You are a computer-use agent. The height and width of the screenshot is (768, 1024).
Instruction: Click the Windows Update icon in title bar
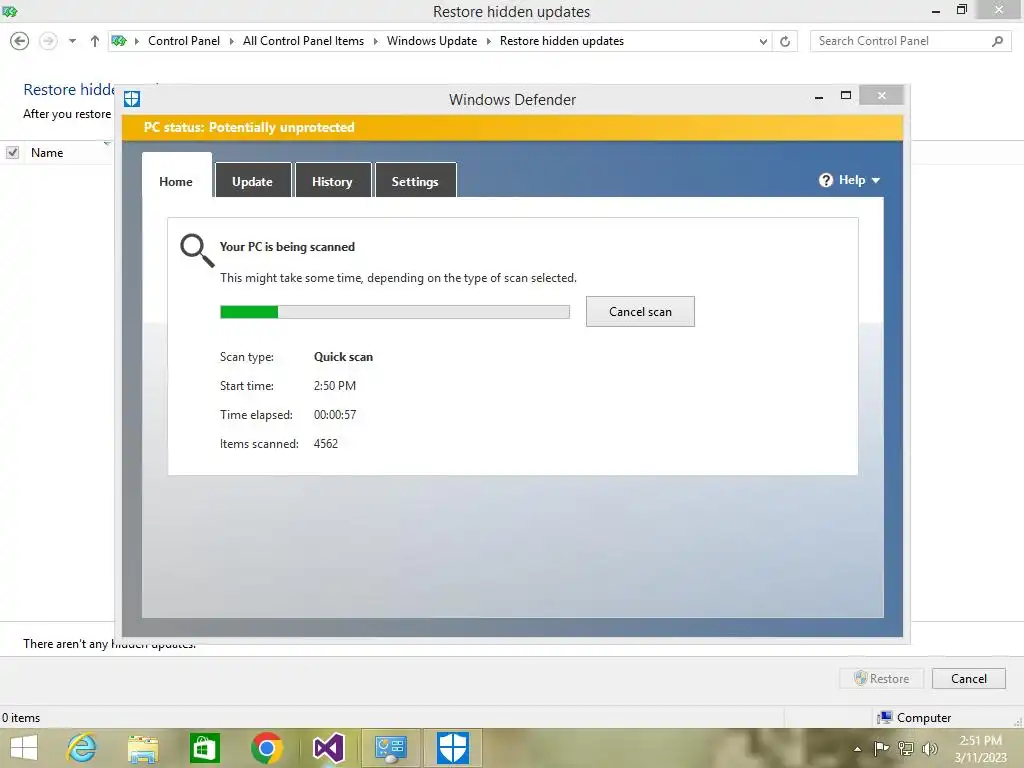9,11
